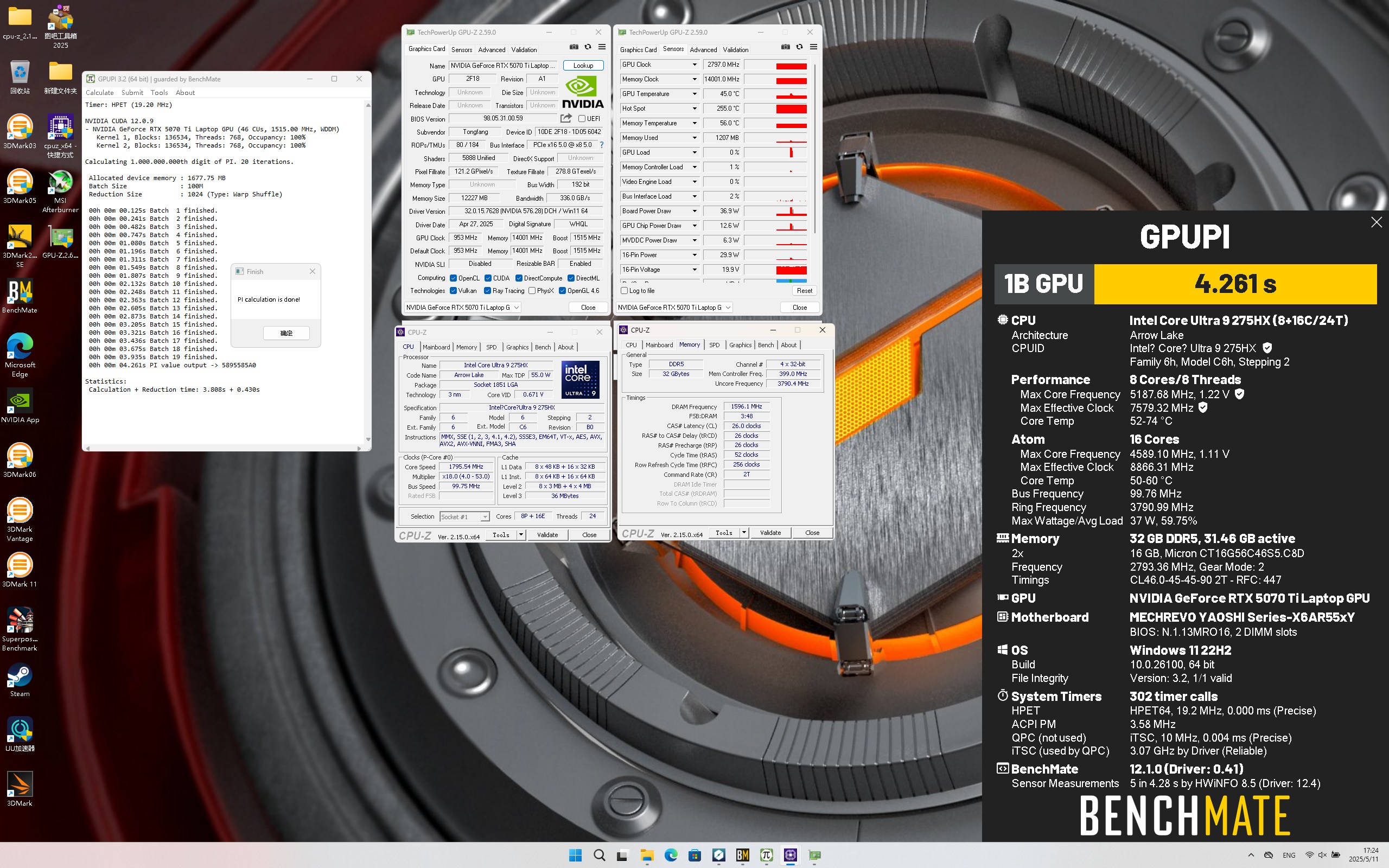
Task: Toggle the Vulkan checkbox in GPU-Z
Action: pos(454,291)
